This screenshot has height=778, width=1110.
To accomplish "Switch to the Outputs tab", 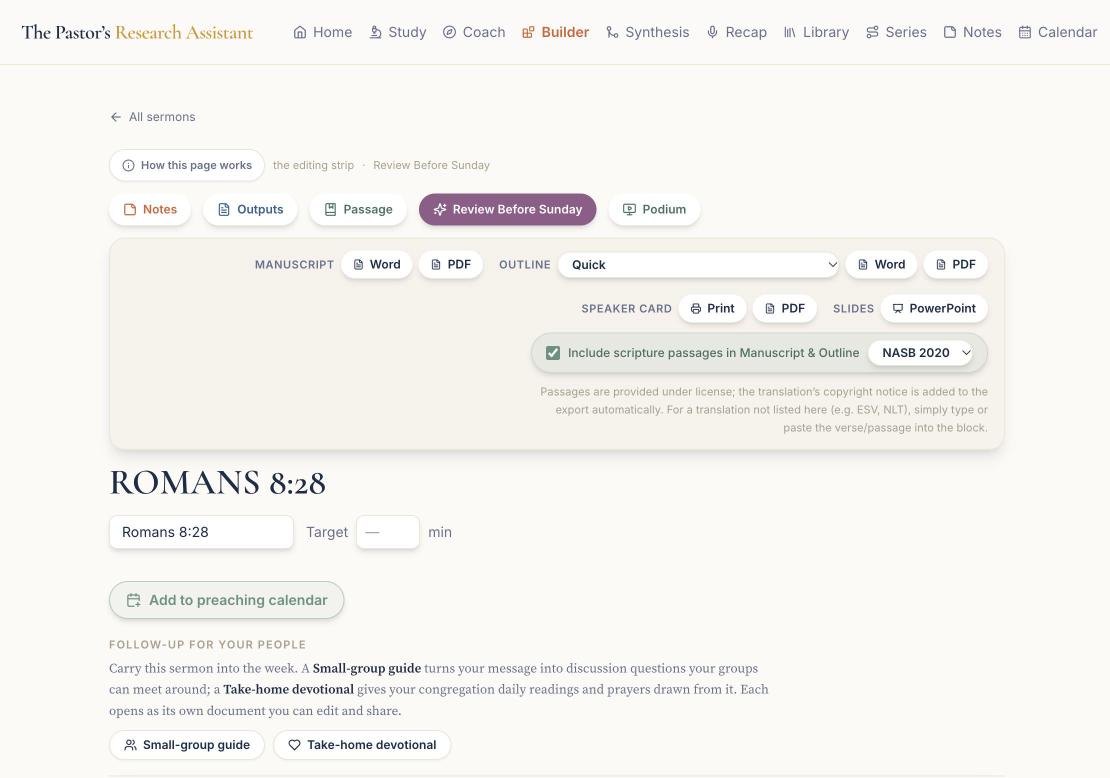I will pos(250,210).
